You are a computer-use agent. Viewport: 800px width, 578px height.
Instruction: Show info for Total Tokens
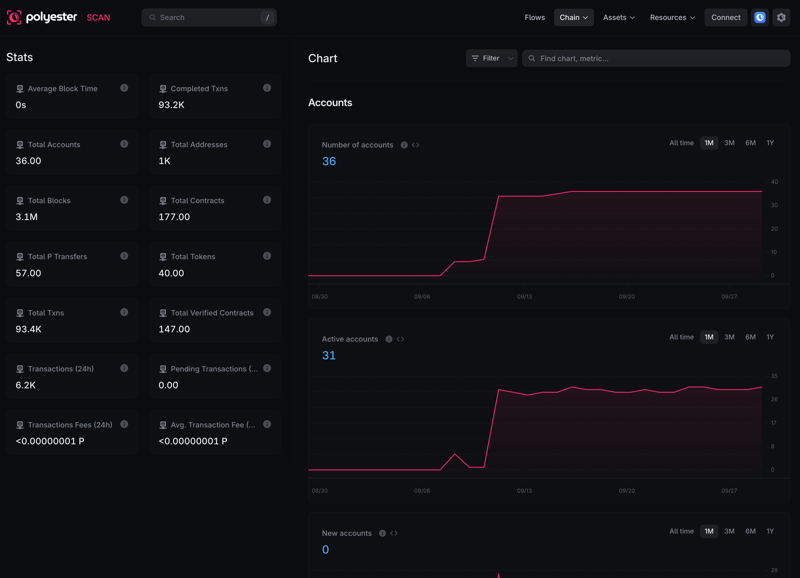[267, 256]
